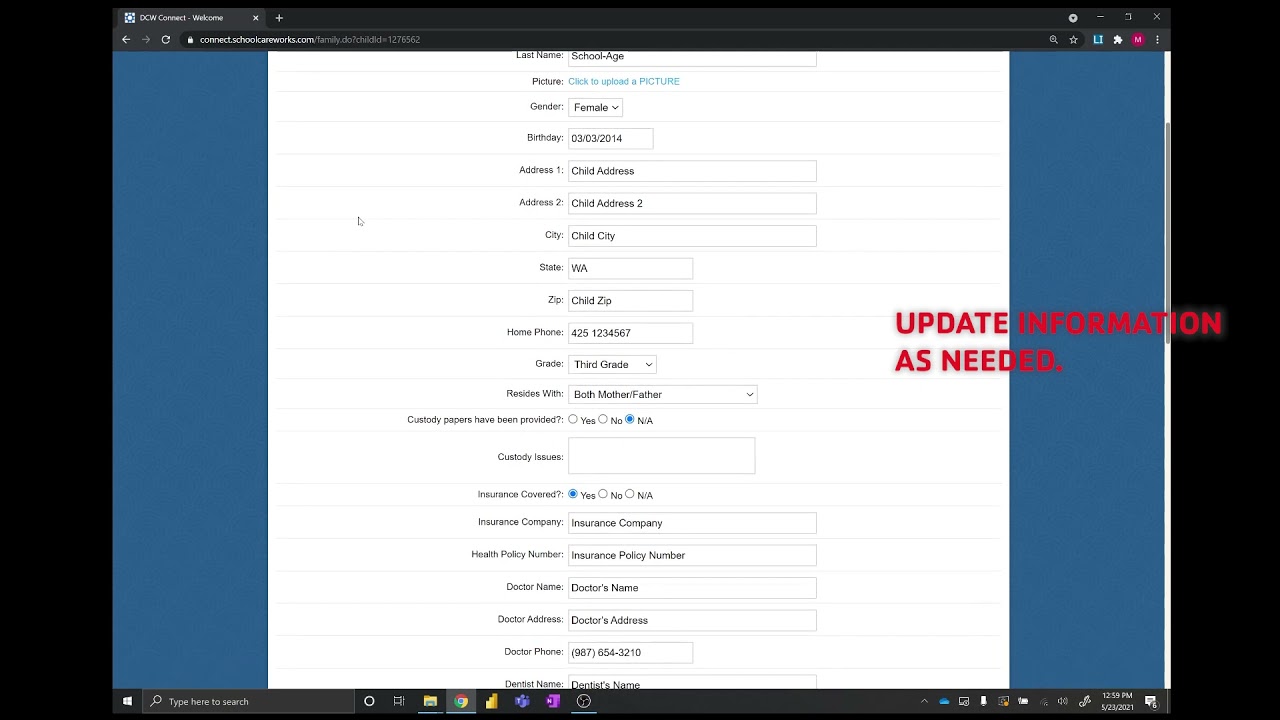Select No for Insurance Covered
This screenshot has width=1280, height=720.
click(x=603, y=494)
